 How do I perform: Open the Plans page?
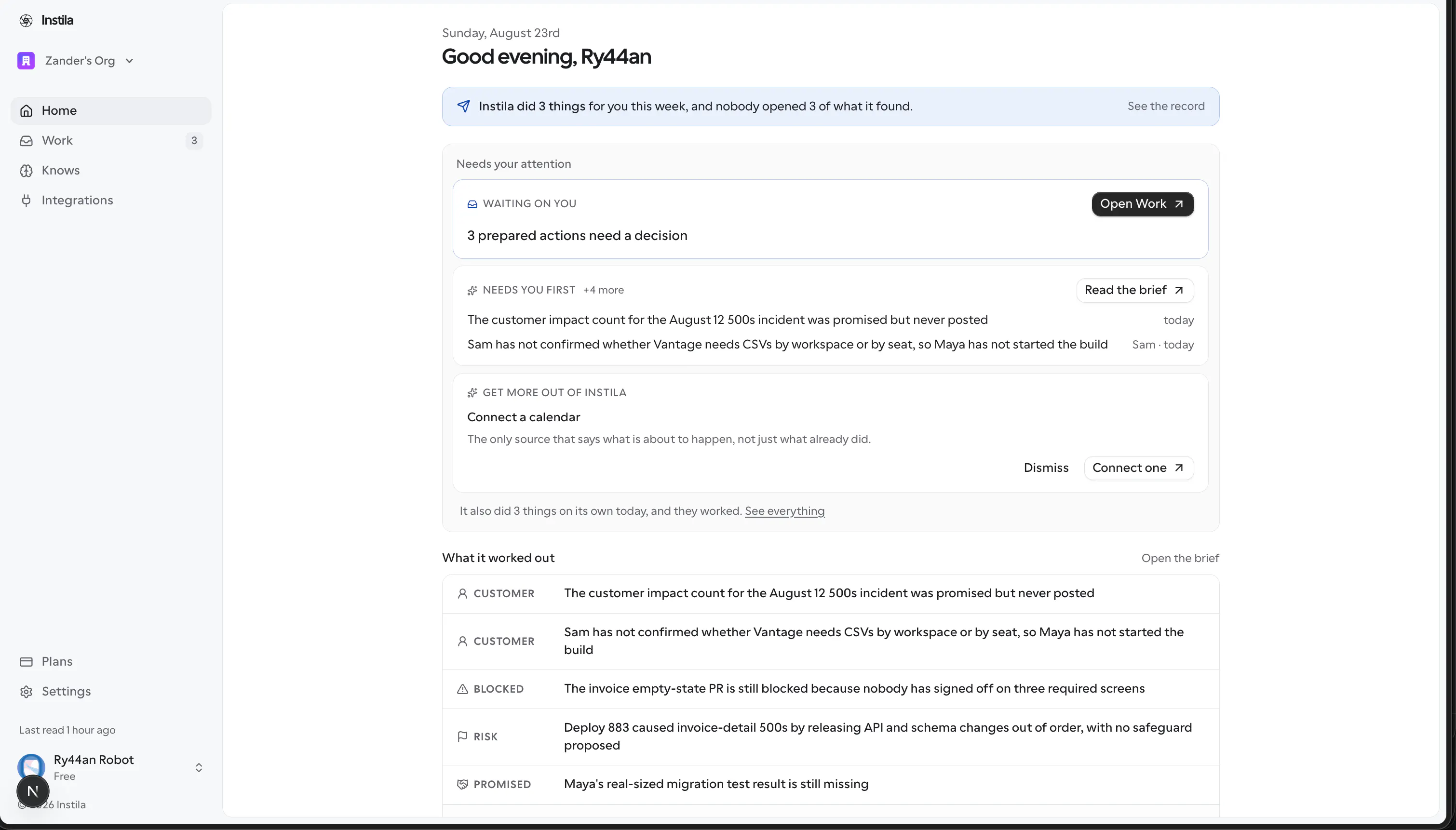110,662
